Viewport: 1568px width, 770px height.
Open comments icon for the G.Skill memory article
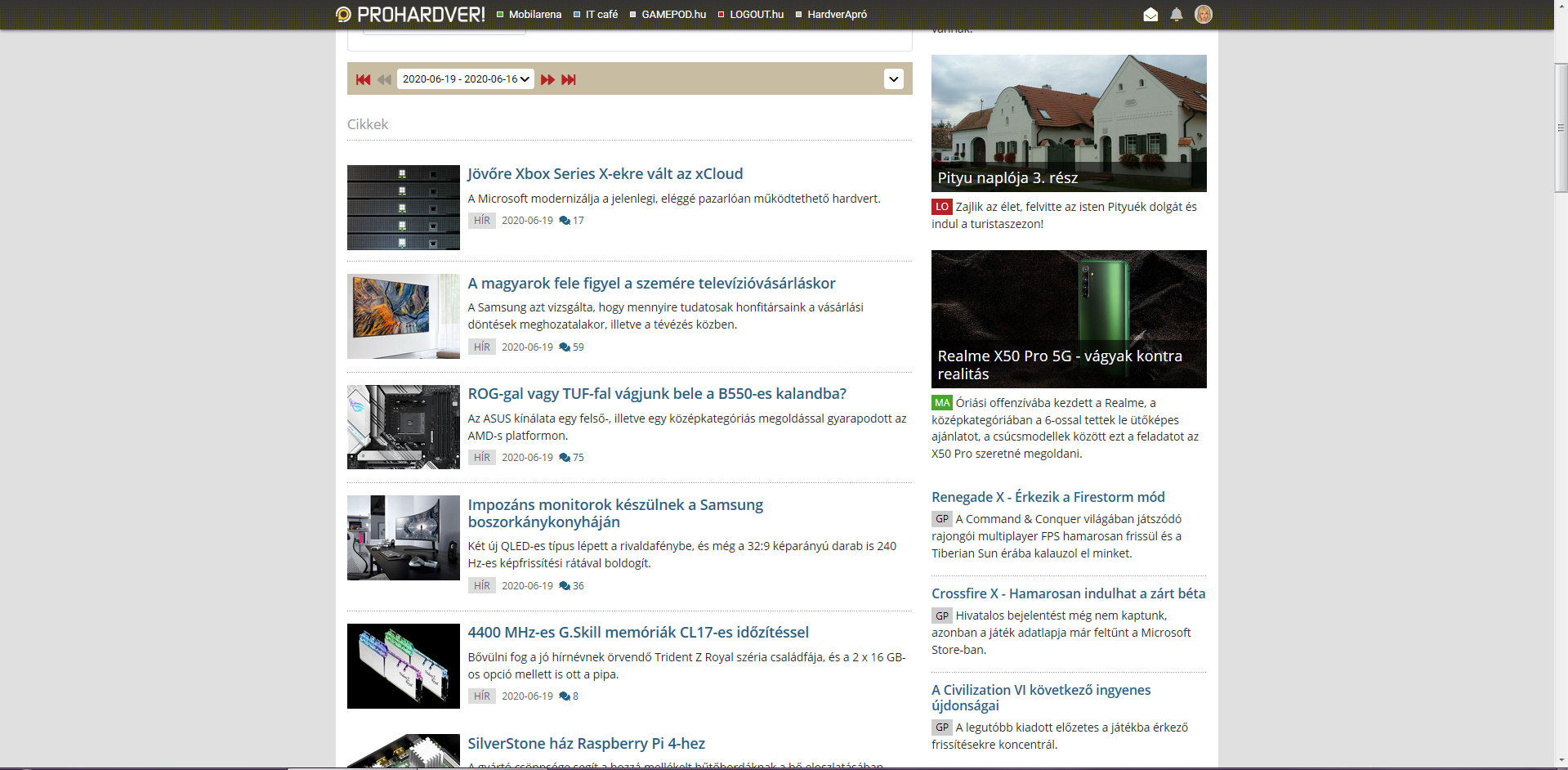565,696
